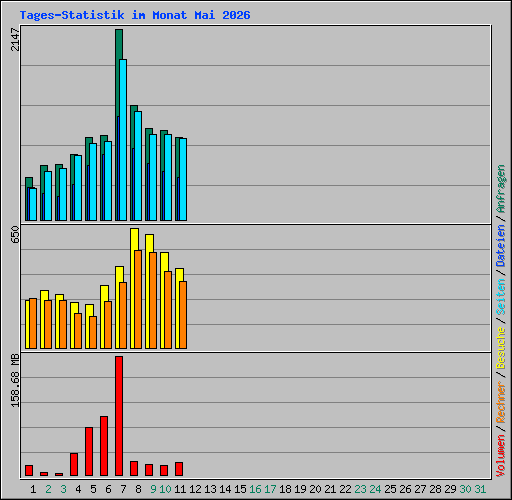Viewport: 512px width, 500px height.
Task: Select day 15 on the x-axis
Action: click(x=240, y=489)
